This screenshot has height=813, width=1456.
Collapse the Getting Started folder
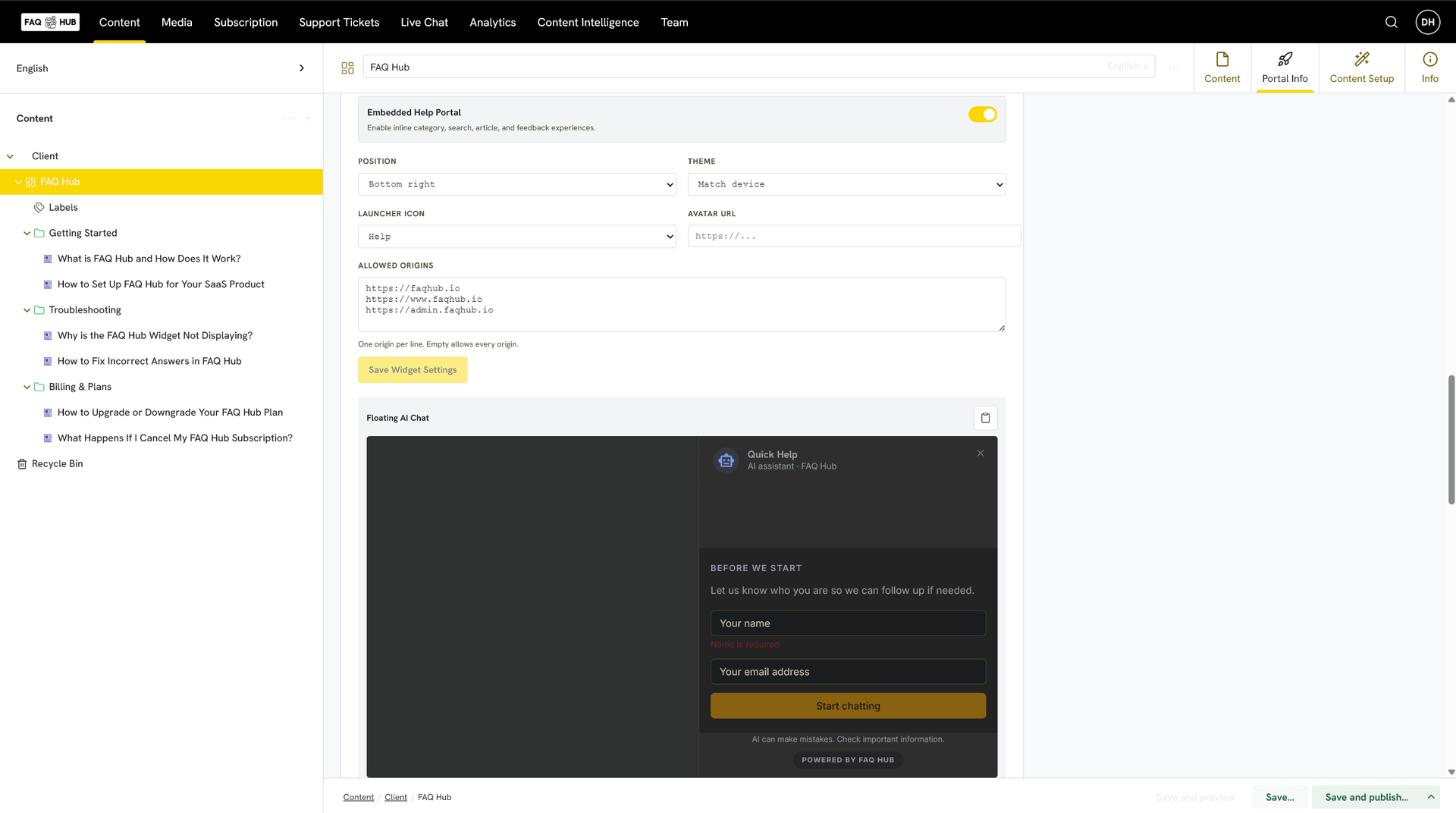pos(27,234)
